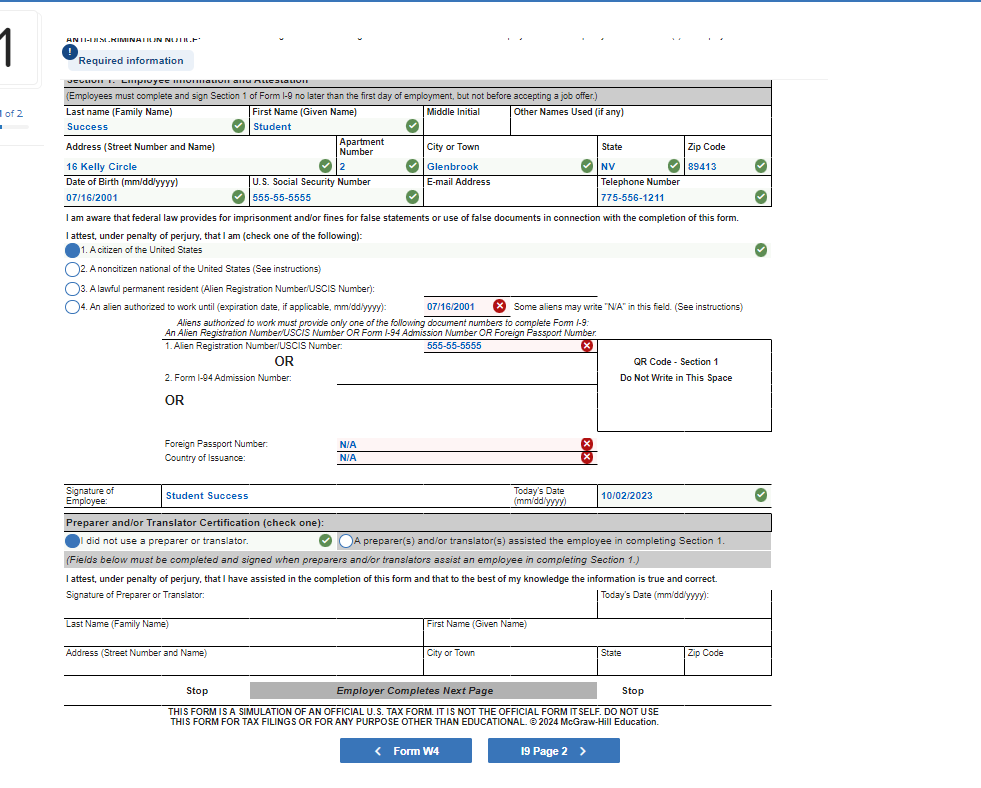Click green checkmark beside Apartment Number 2

(412, 166)
